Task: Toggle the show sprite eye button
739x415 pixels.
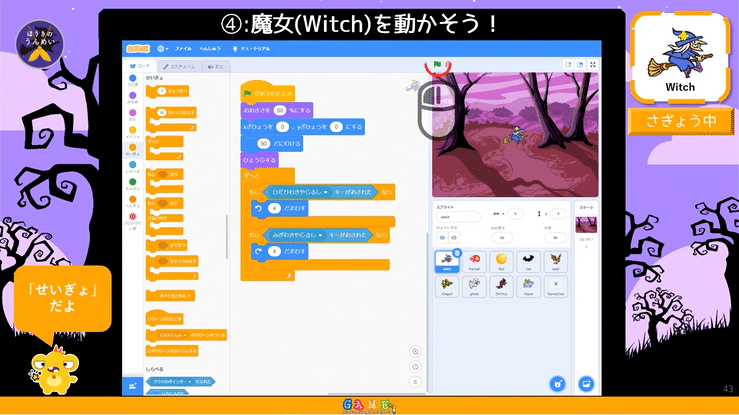Action: point(442,237)
